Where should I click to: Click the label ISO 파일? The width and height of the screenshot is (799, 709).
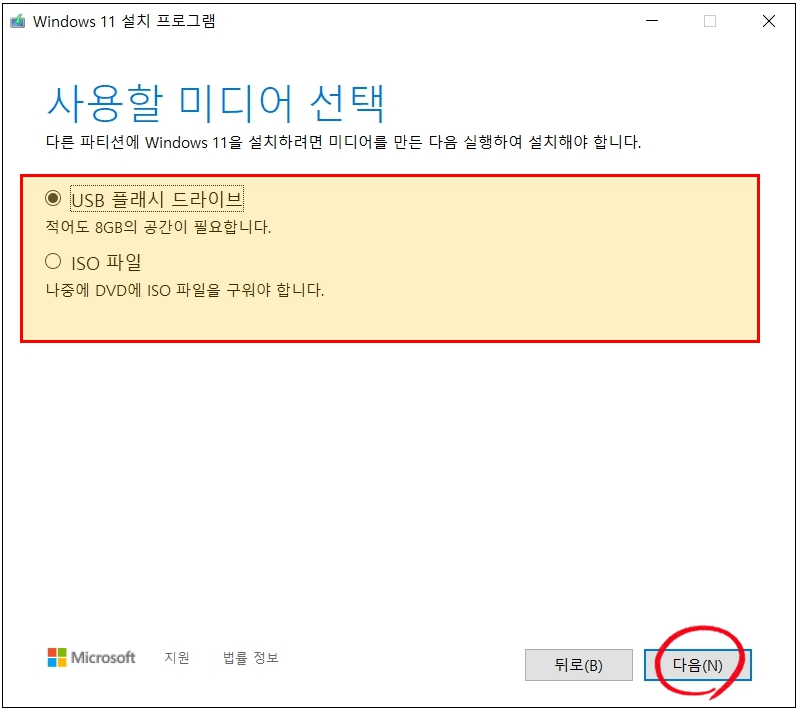pos(106,262)
